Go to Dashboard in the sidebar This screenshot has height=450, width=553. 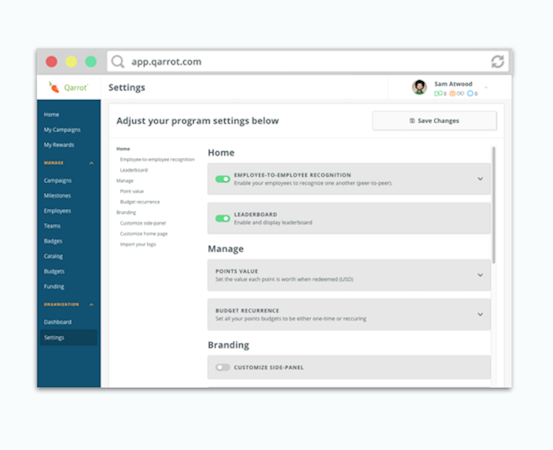tap(57, 322)
